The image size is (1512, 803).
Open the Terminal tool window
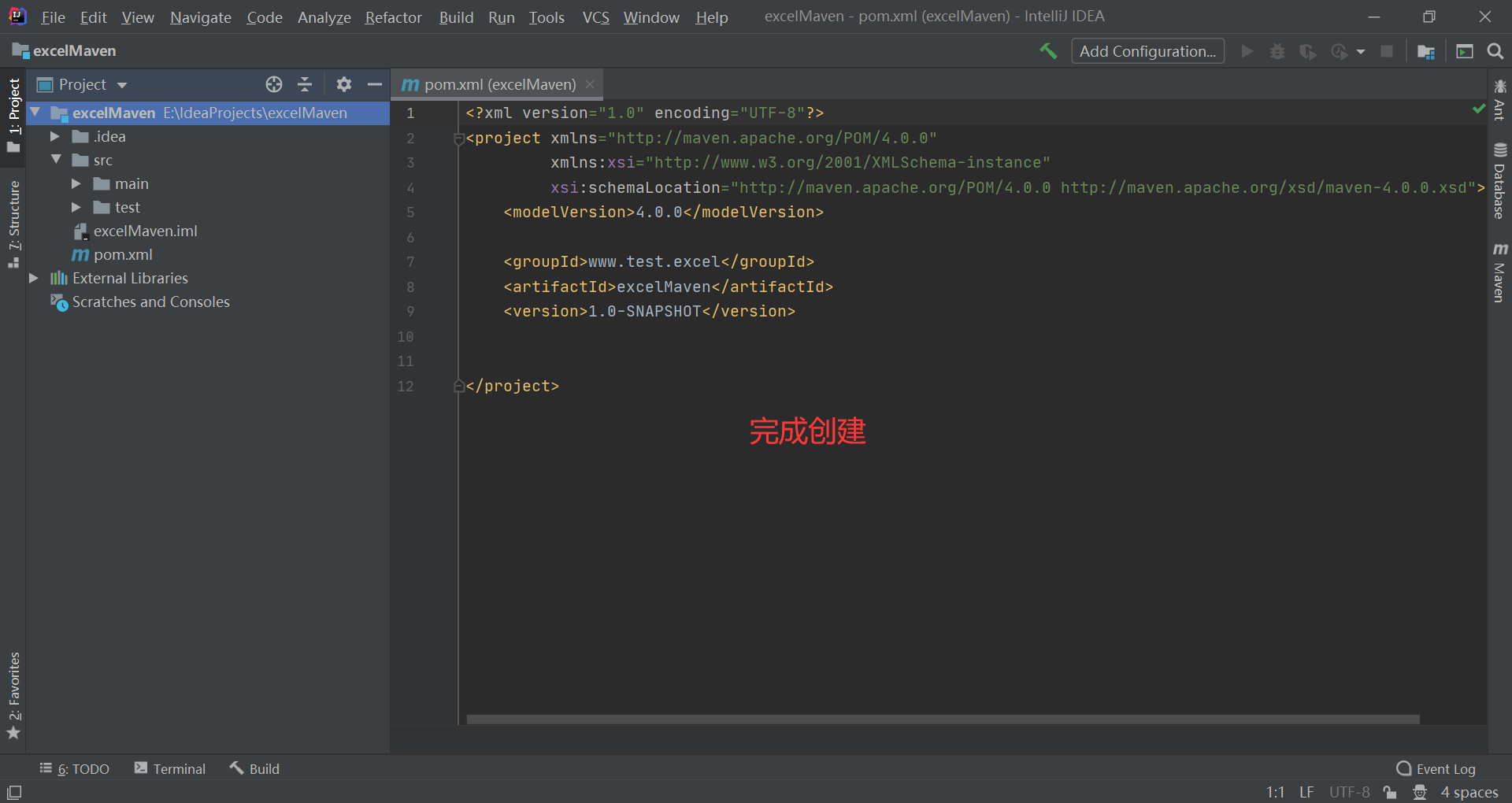[170, 768]
